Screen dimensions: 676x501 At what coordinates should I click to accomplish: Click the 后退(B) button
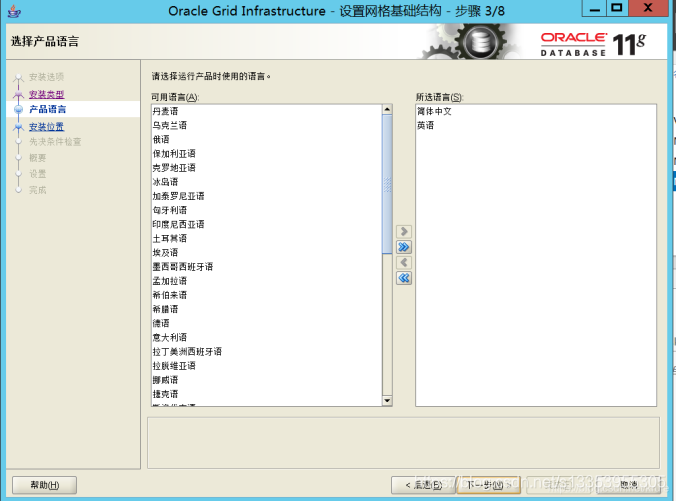coord(423,485)
